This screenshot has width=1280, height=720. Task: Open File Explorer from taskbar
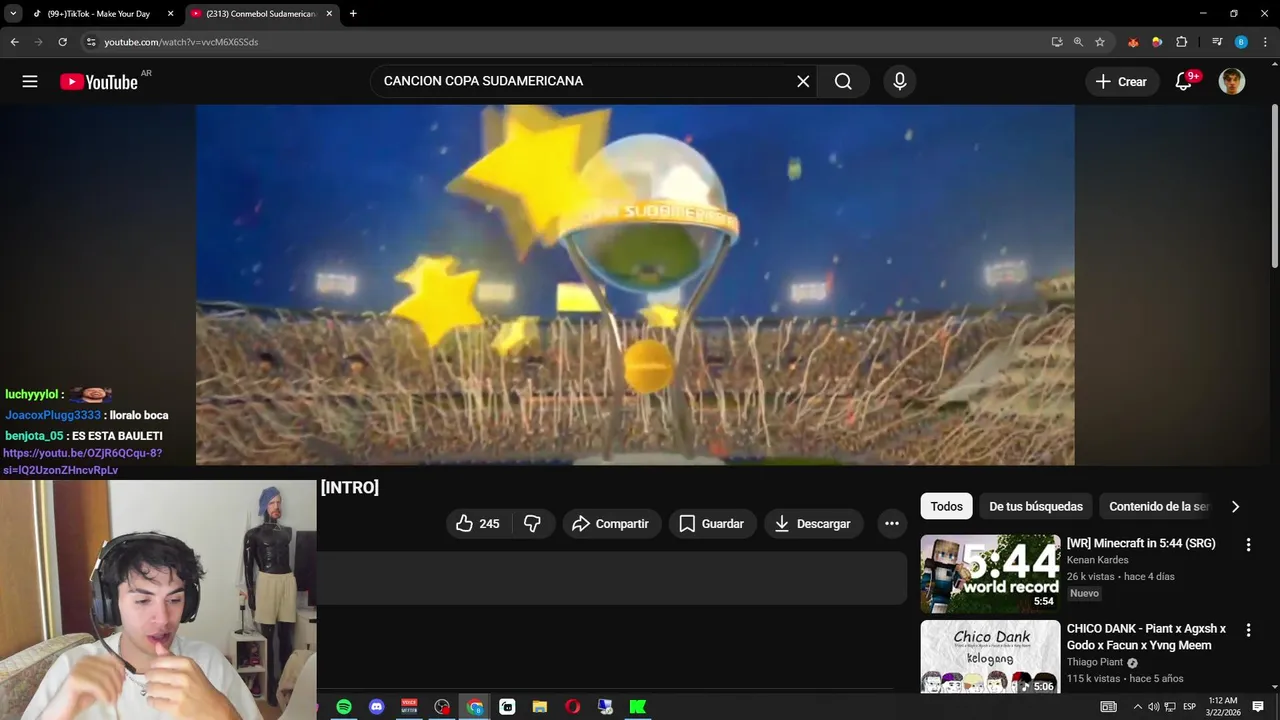540,707
